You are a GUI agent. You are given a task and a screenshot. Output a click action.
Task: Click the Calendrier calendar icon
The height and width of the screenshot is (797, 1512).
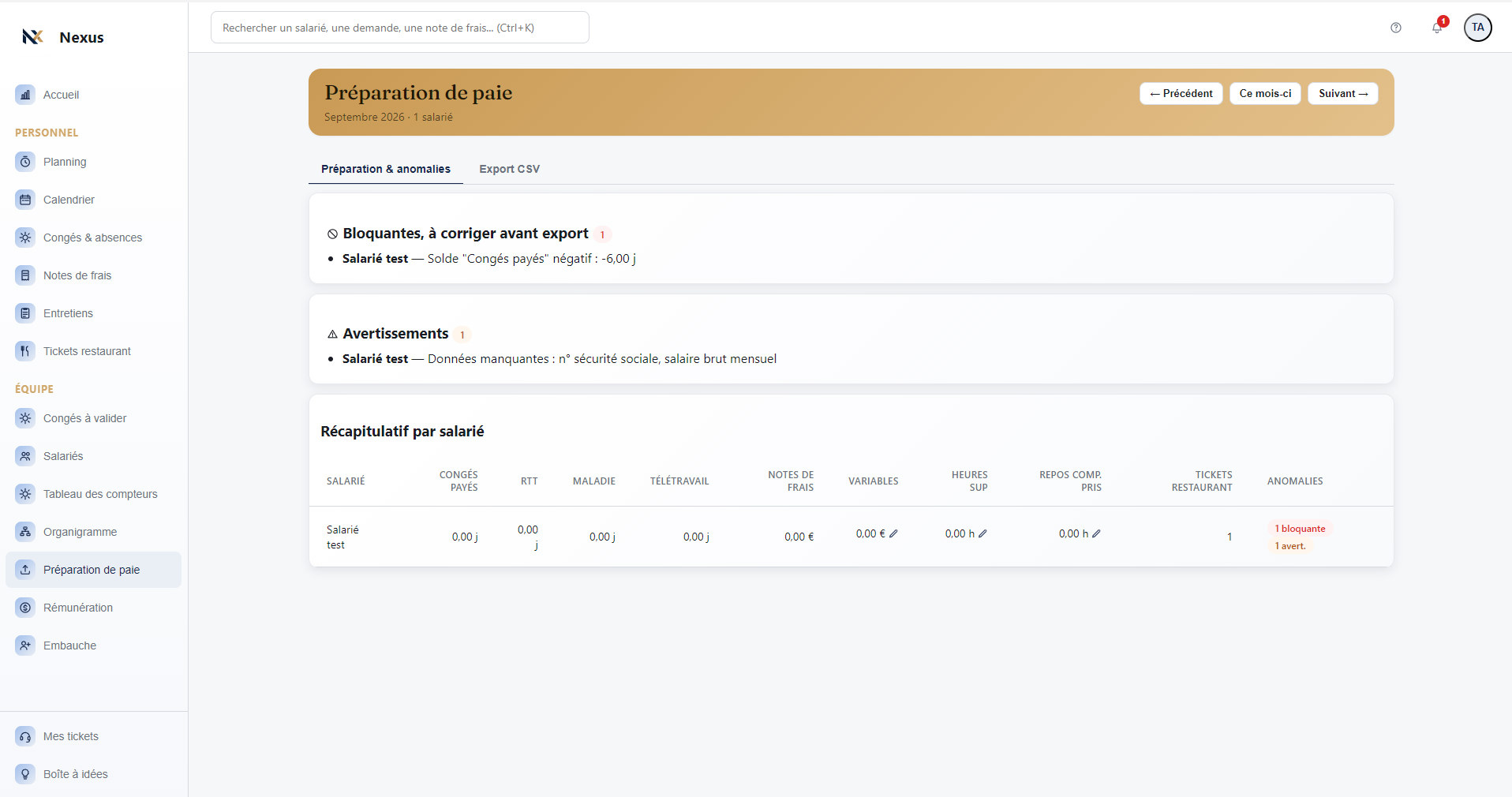(25, 200)
